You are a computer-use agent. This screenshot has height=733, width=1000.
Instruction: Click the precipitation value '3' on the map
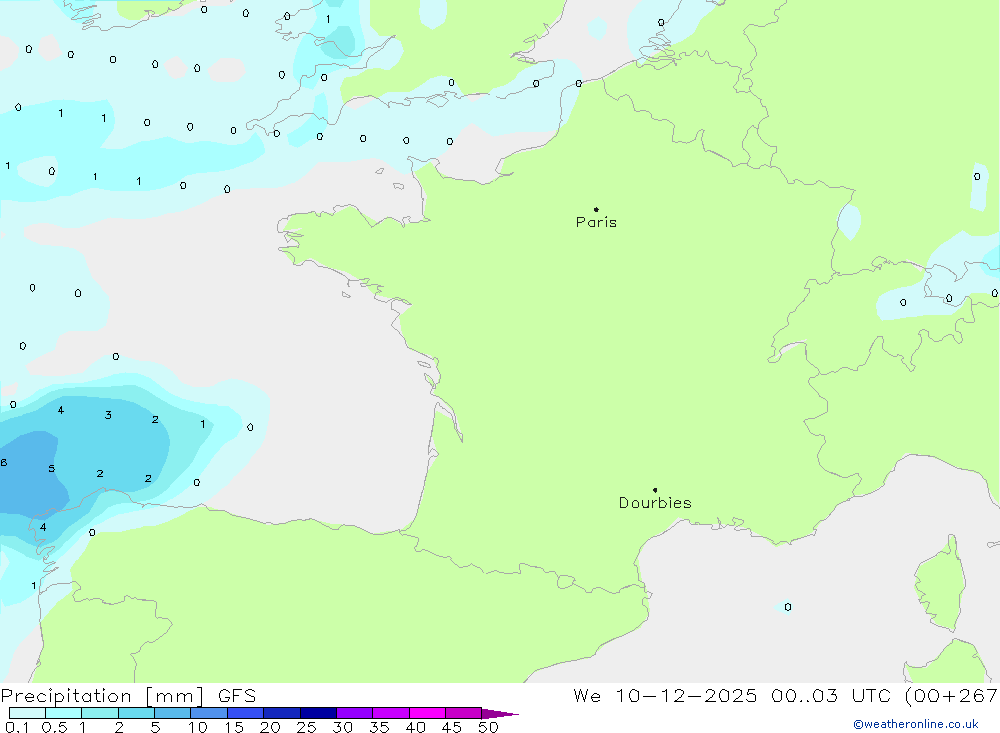tap(108, 415)
